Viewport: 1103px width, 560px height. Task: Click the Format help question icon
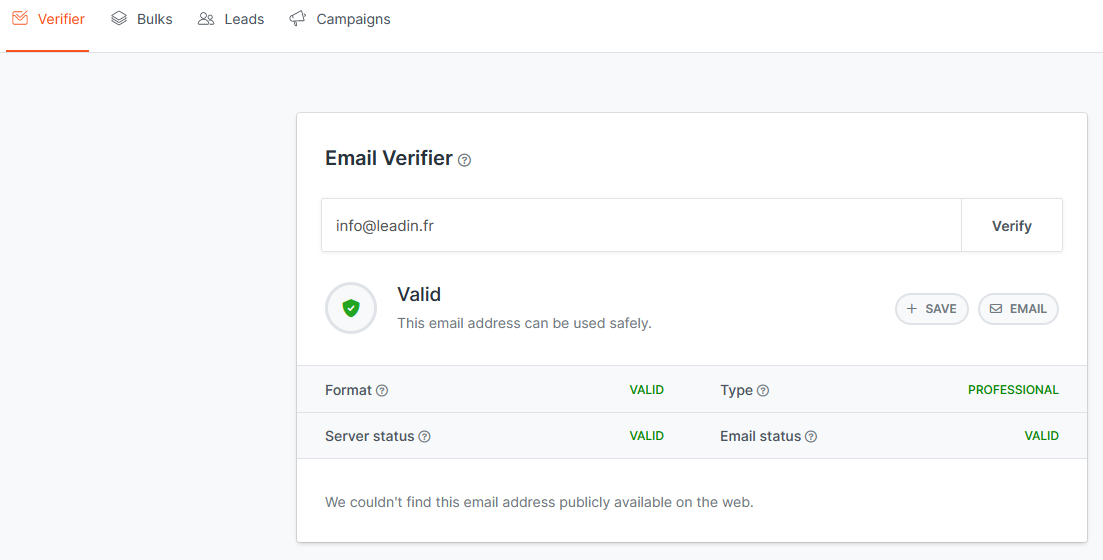point(382,391)
